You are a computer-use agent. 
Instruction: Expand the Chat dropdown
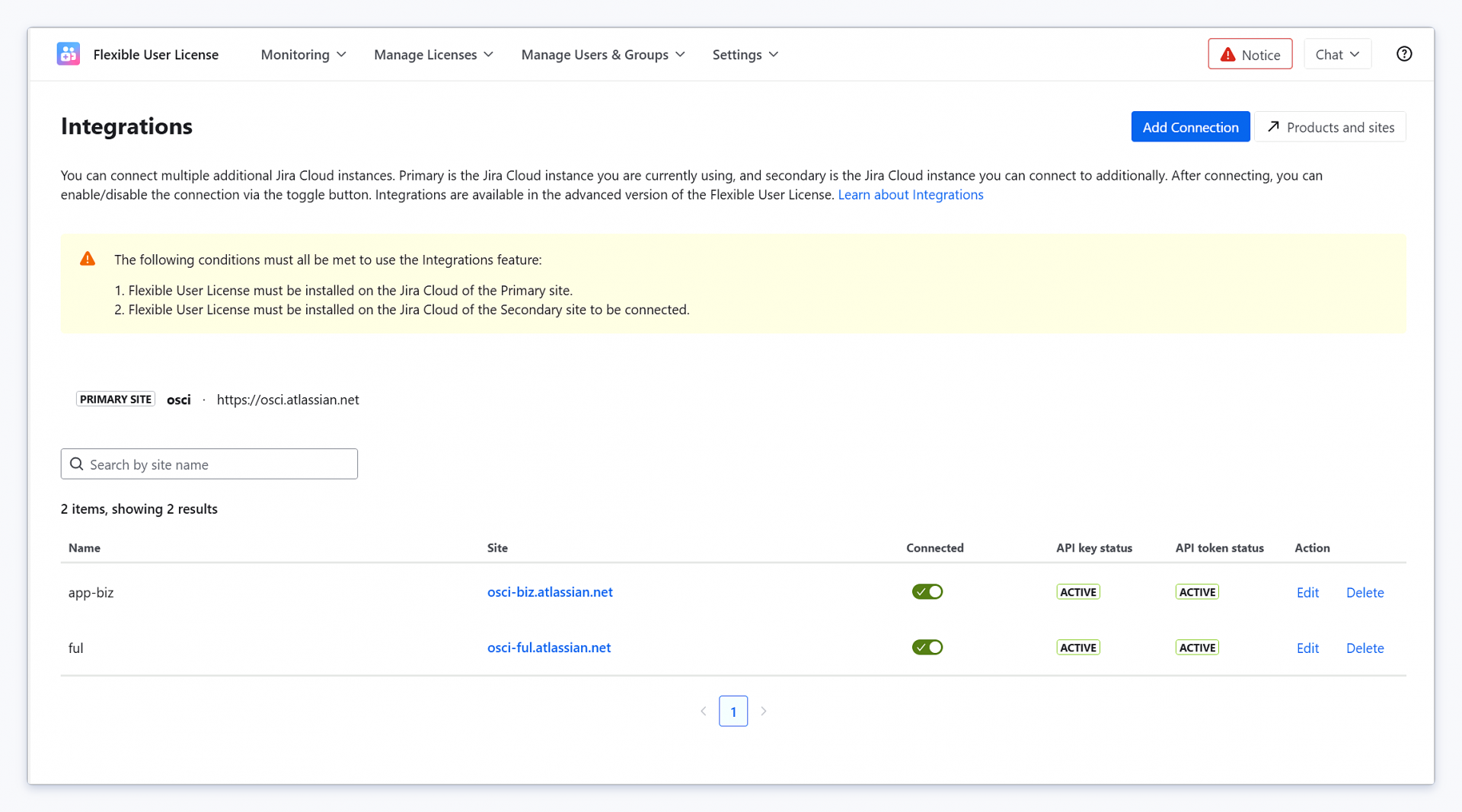[x=1337, y=54]
